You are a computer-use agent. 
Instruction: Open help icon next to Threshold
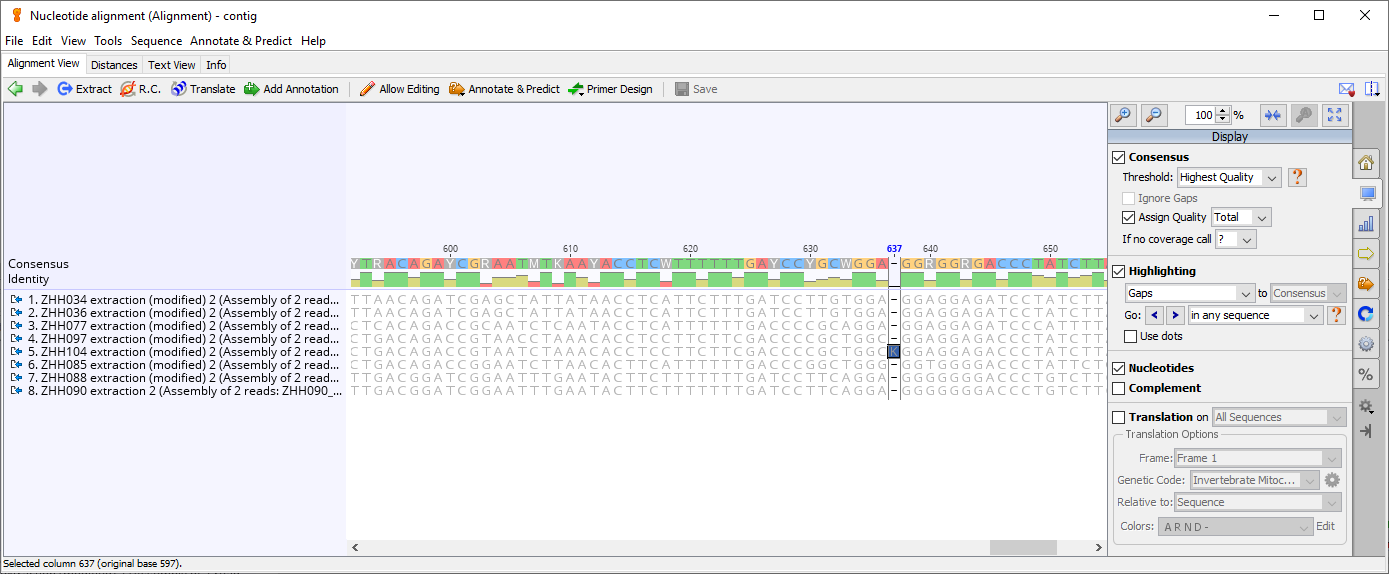pos(1297,177)
